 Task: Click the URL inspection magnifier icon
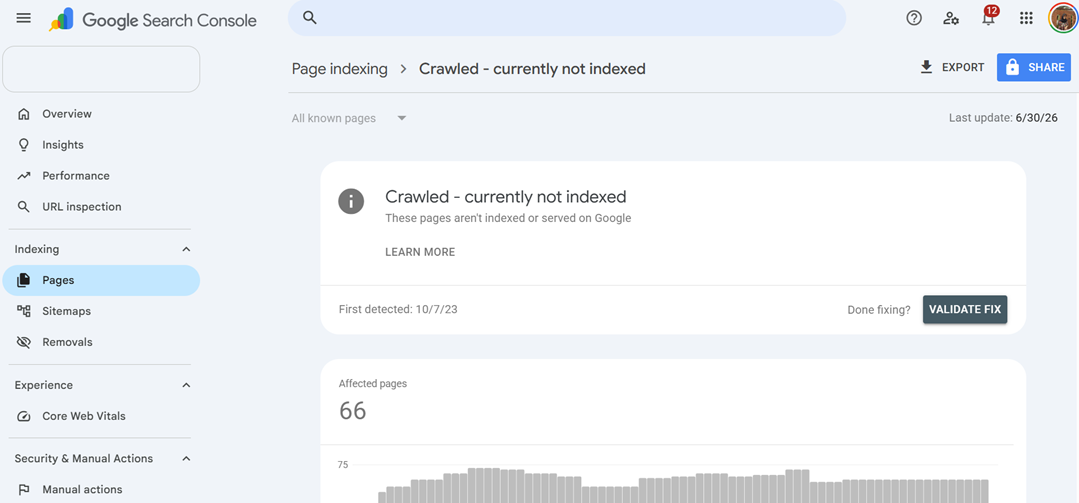tap(24, 206)
